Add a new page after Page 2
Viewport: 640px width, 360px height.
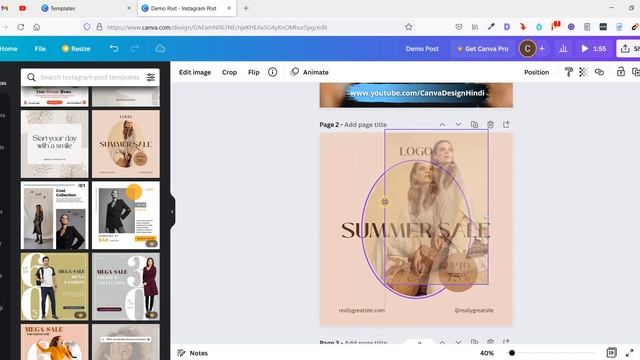(x=506, y=124)
